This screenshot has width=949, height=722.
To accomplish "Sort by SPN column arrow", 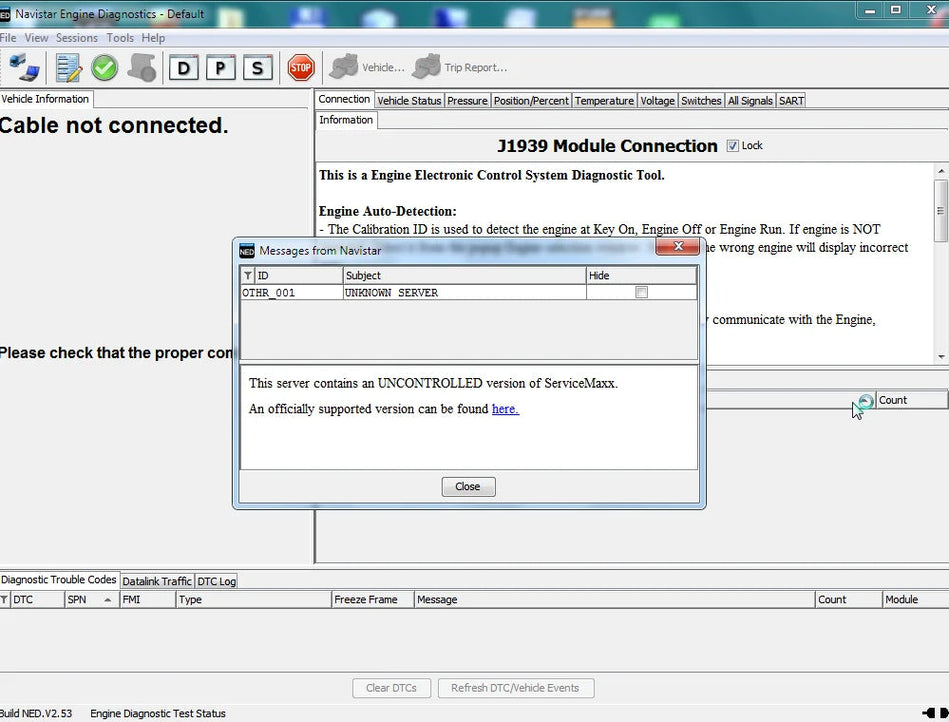I will pyautogui.click(x=107, y=600).
